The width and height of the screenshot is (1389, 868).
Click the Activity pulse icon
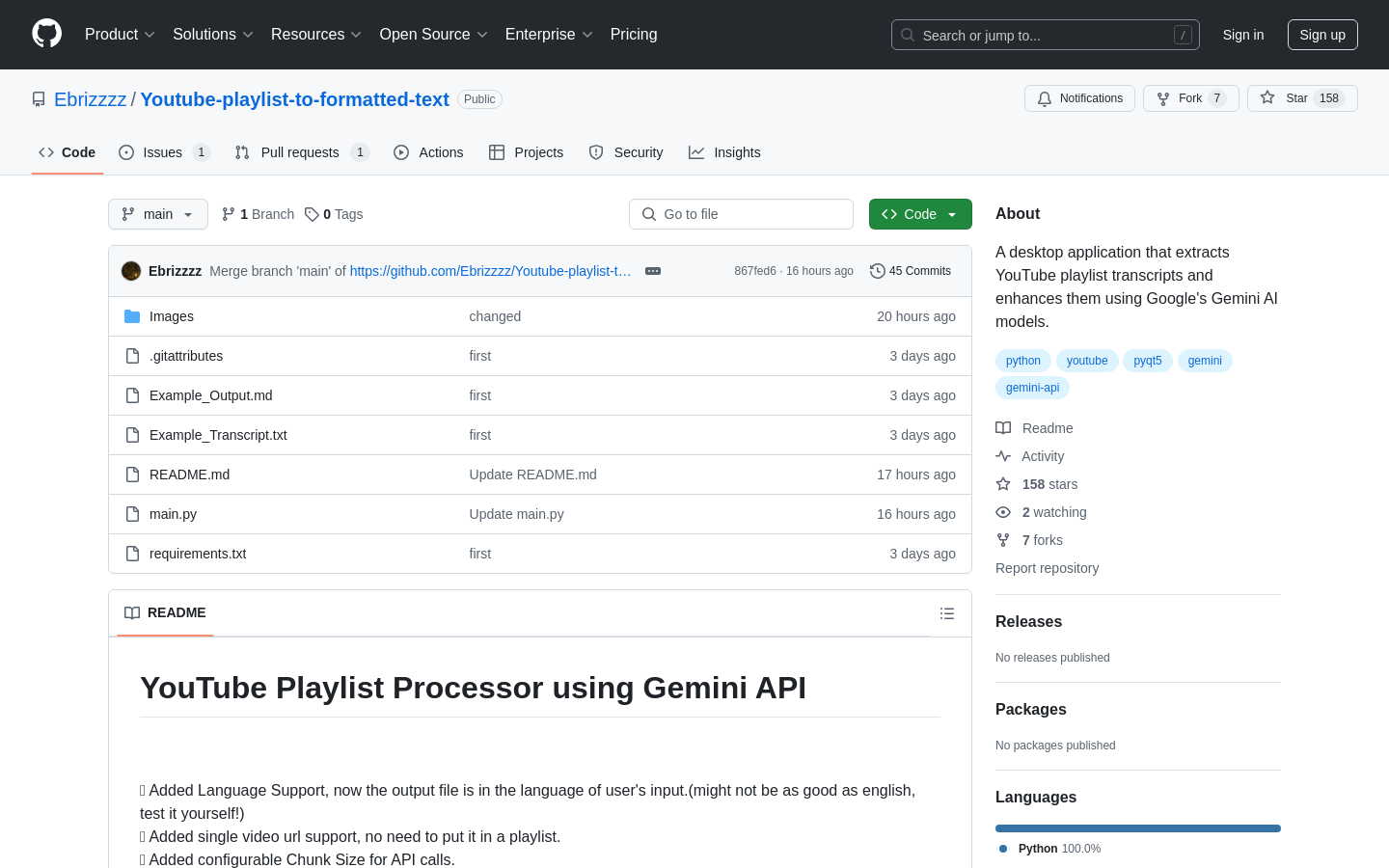tap(1003, 456)
